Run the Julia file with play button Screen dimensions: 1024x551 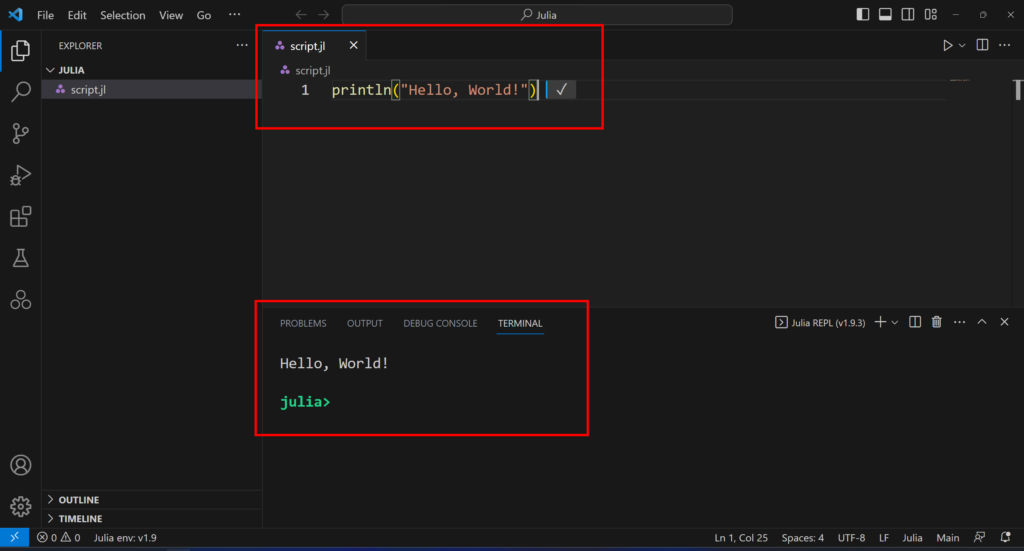[x=947, y=45]
